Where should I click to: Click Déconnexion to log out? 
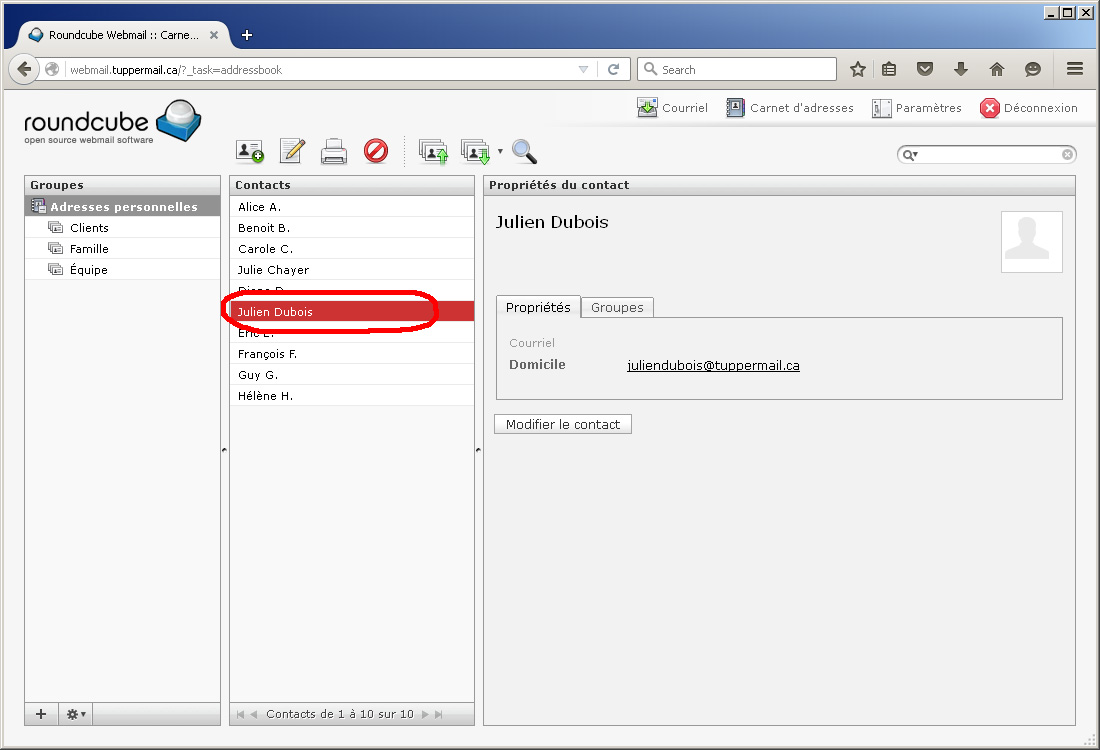coord(1029,108)
